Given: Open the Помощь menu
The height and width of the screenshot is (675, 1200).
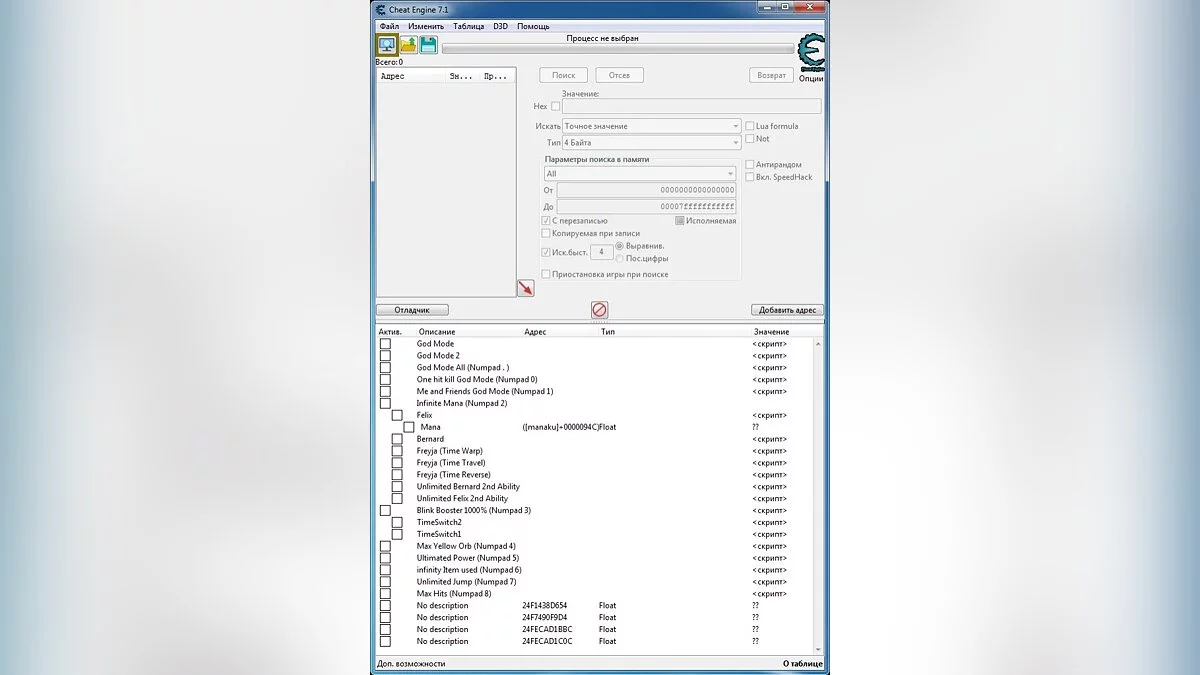Looking at the screenshot, I should [x=533, y=26].
